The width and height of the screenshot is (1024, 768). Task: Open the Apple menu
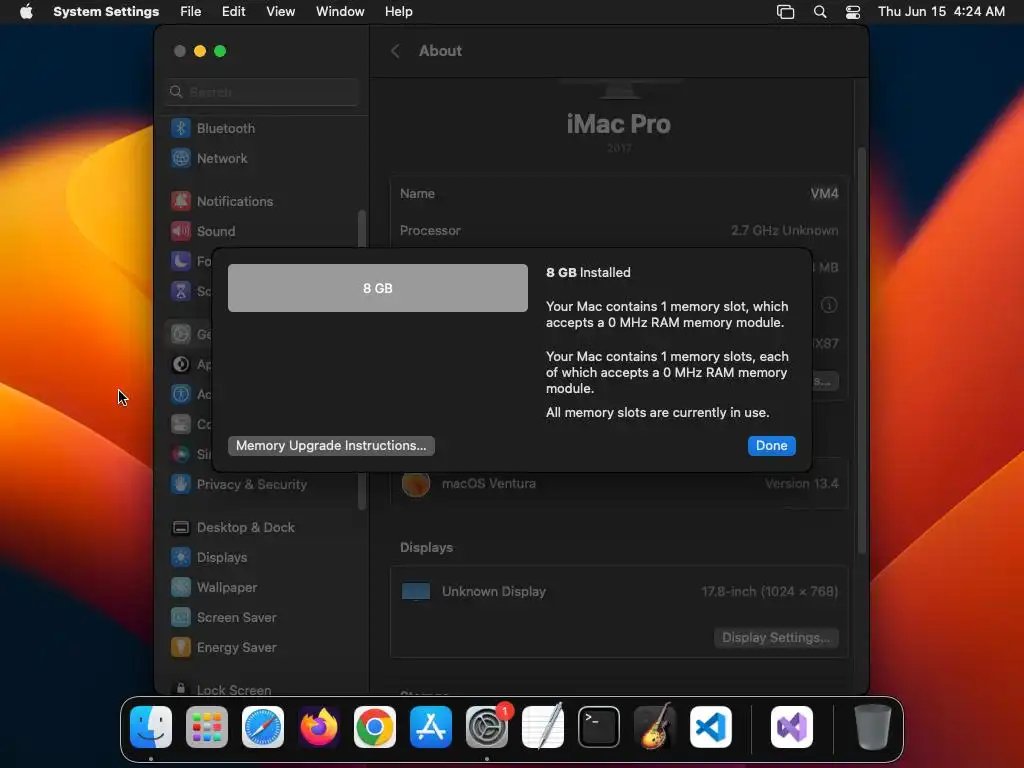point(26,12)
